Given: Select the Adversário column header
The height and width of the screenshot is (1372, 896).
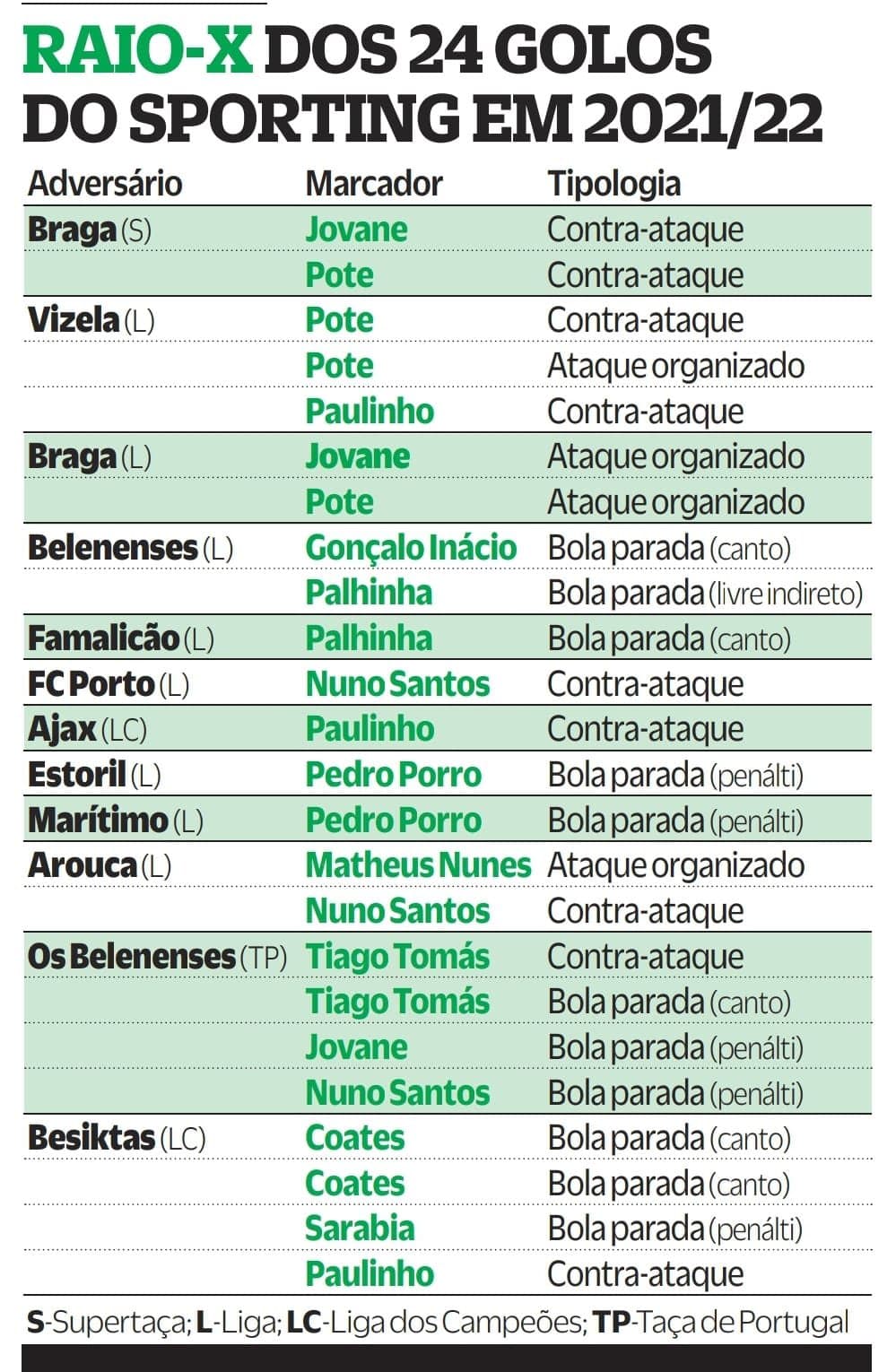Looking at the screenshot, I should [x=105, y=184].
